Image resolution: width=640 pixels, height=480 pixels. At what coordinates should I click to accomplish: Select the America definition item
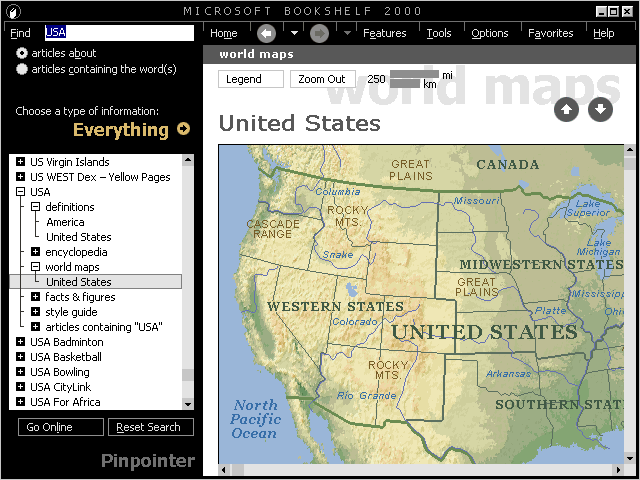pos(65,222)
